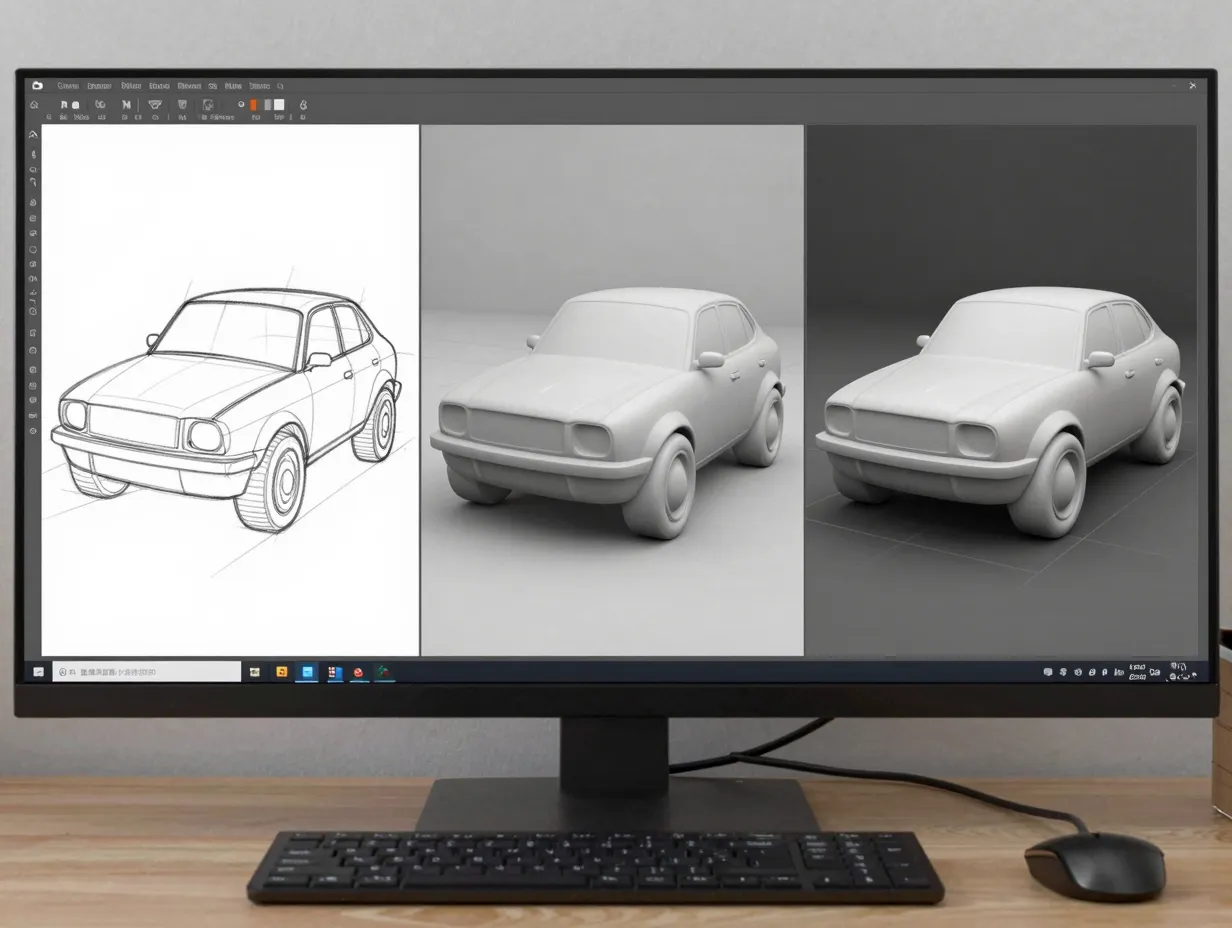The width and height of the screenshot is (1232, 928).
Task: Click the mask-shaped toolbar icon
Action: click(154, 105)
